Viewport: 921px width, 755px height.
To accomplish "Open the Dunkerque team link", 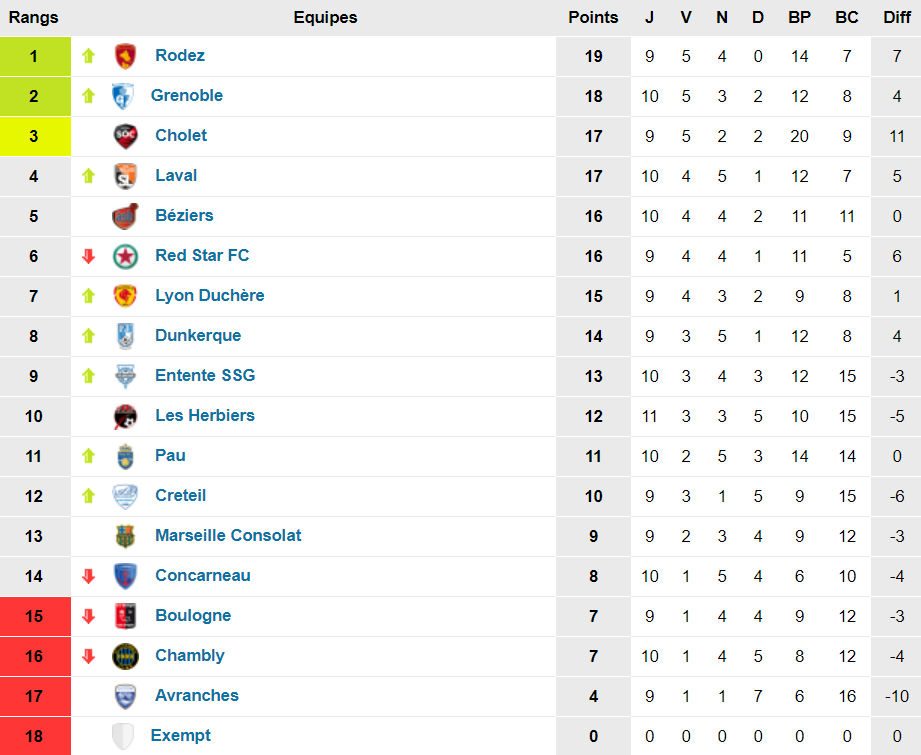I will point(198,336).
